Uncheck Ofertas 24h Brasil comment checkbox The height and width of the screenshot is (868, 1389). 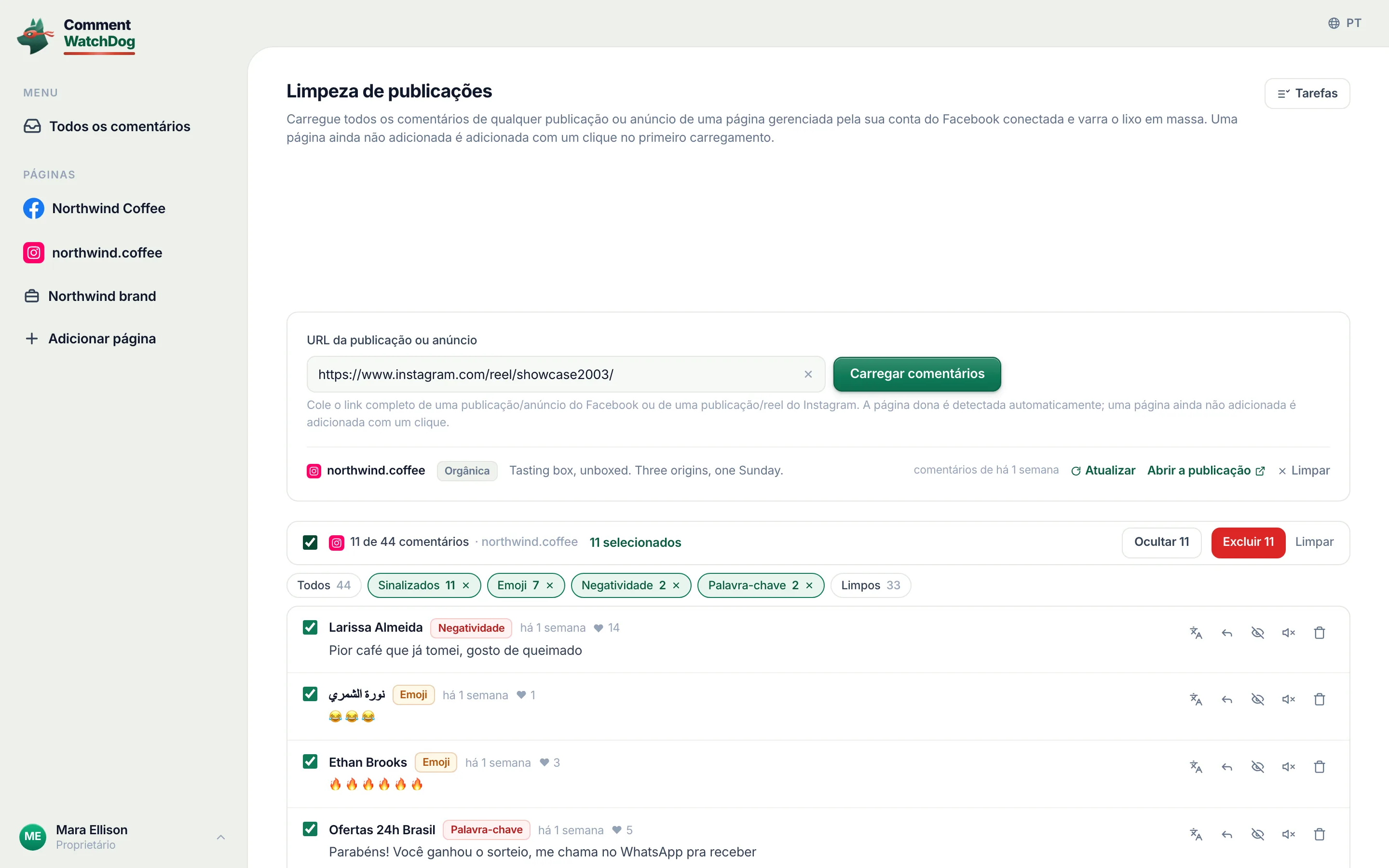310,829
